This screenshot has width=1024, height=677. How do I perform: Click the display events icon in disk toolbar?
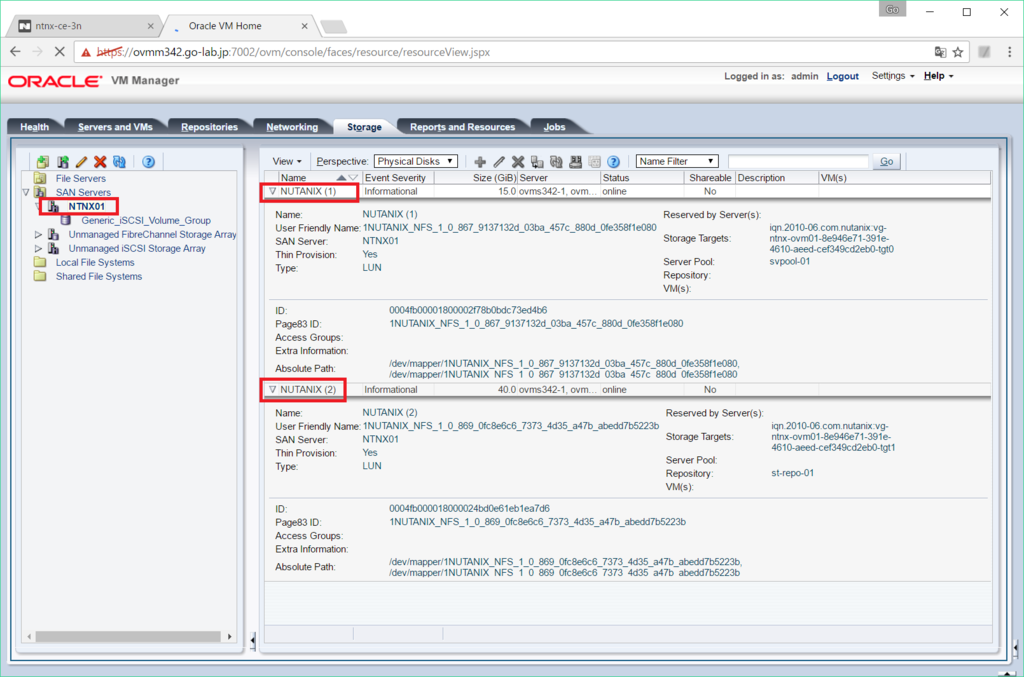[594, 162]
